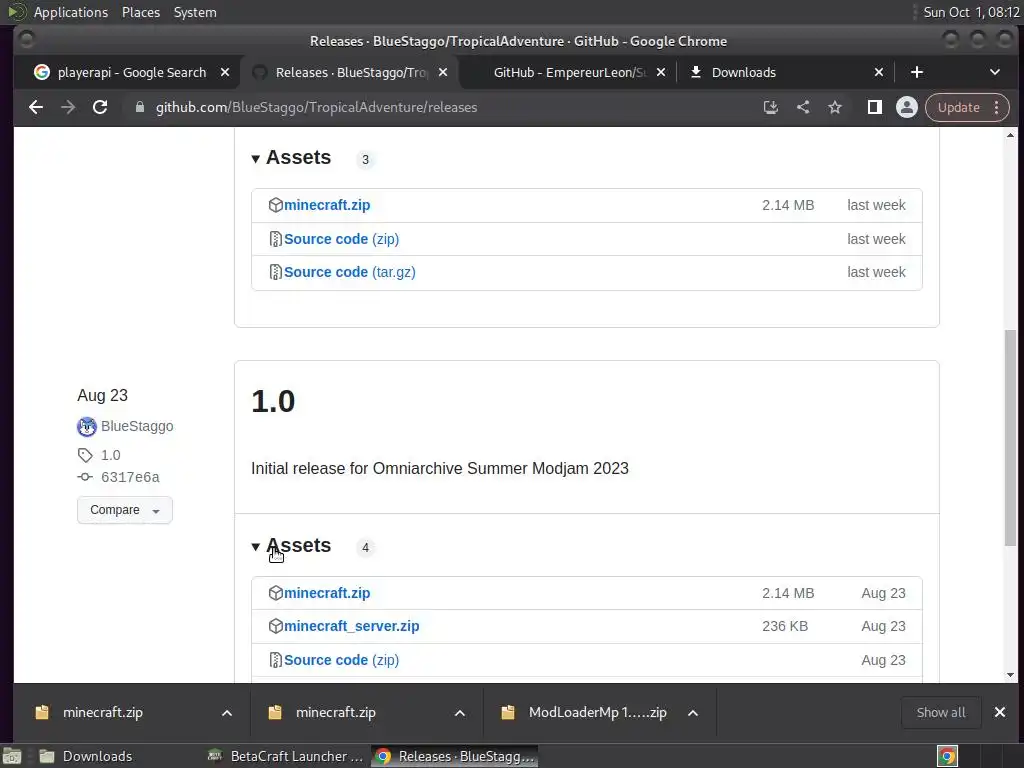Expand options for first minecraft.zip download
Viewport: 1024px width, 768px height.
(x=227, y=712)
